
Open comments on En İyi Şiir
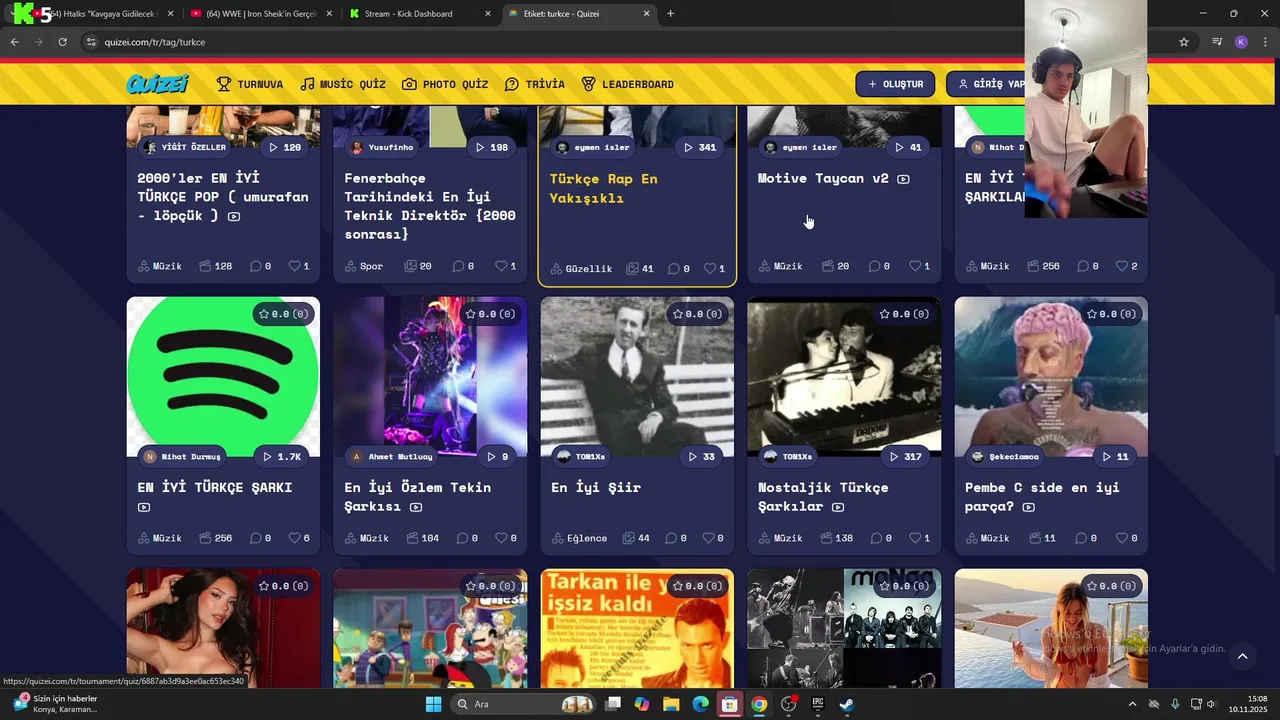click(676, 538)
